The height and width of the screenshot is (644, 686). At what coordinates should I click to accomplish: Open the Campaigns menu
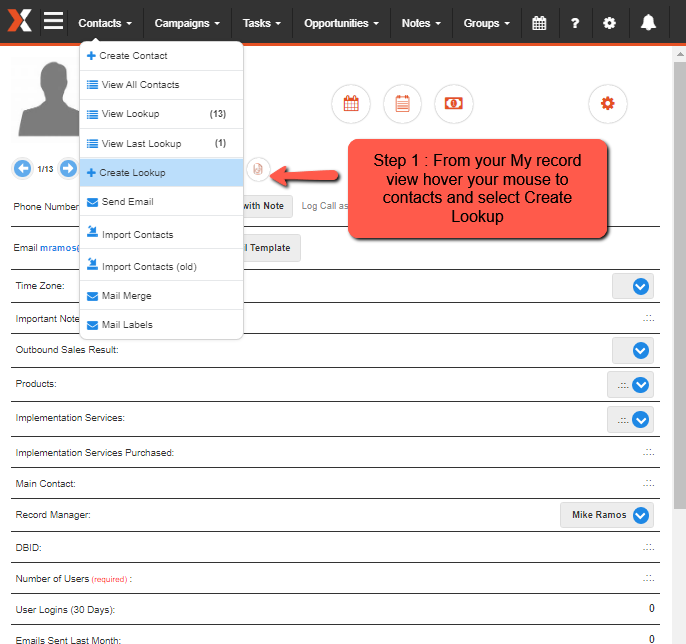(187, 22)
